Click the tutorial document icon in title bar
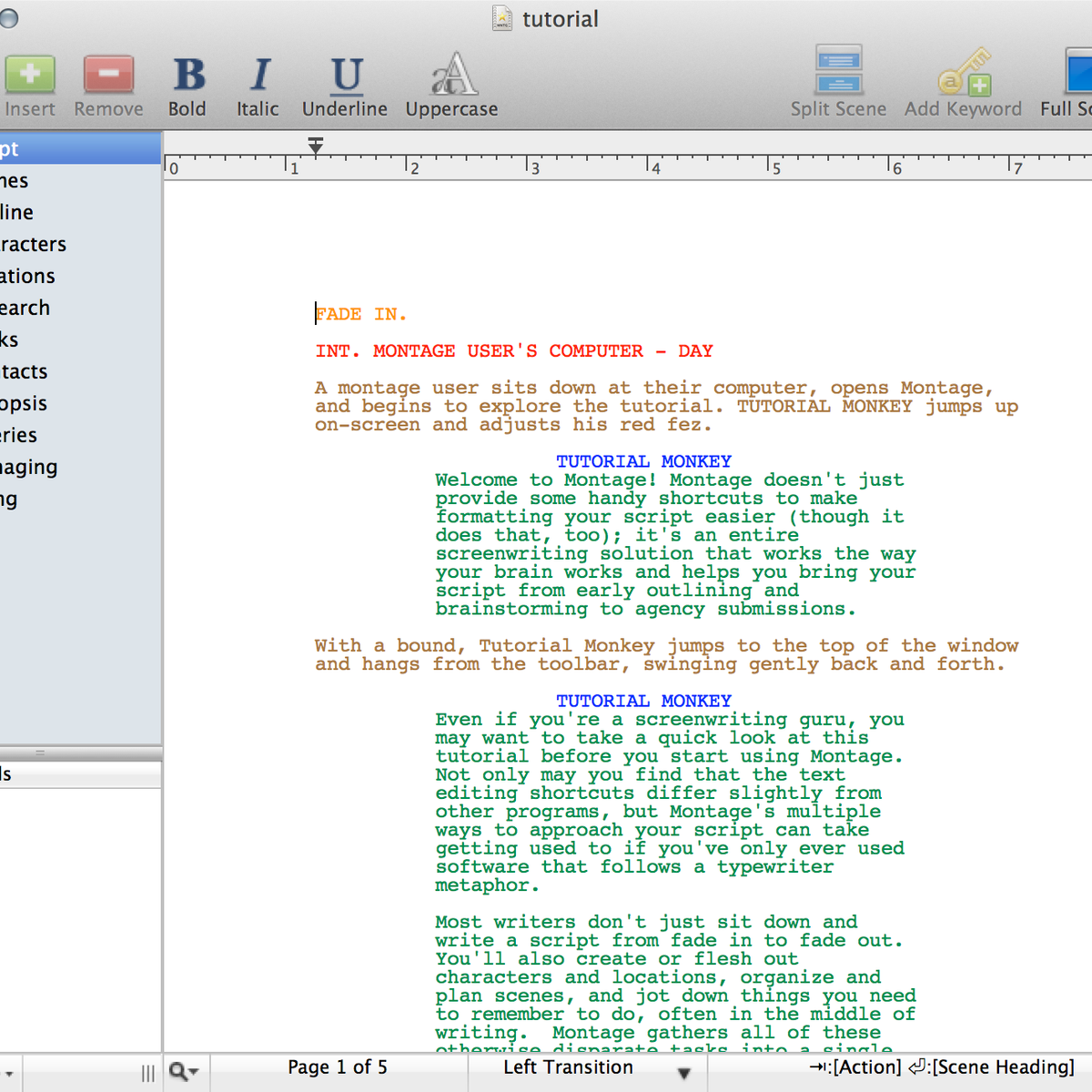This screenshot has width=1092, height=1092. click(x=502, y=18)
